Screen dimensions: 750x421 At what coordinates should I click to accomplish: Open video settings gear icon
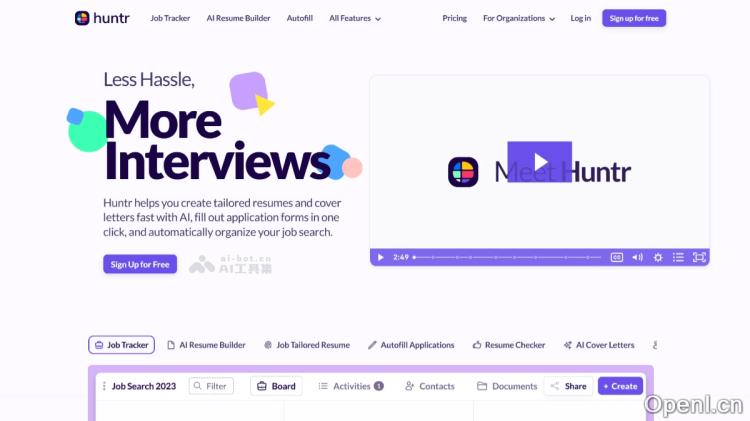tap(658, 257)
